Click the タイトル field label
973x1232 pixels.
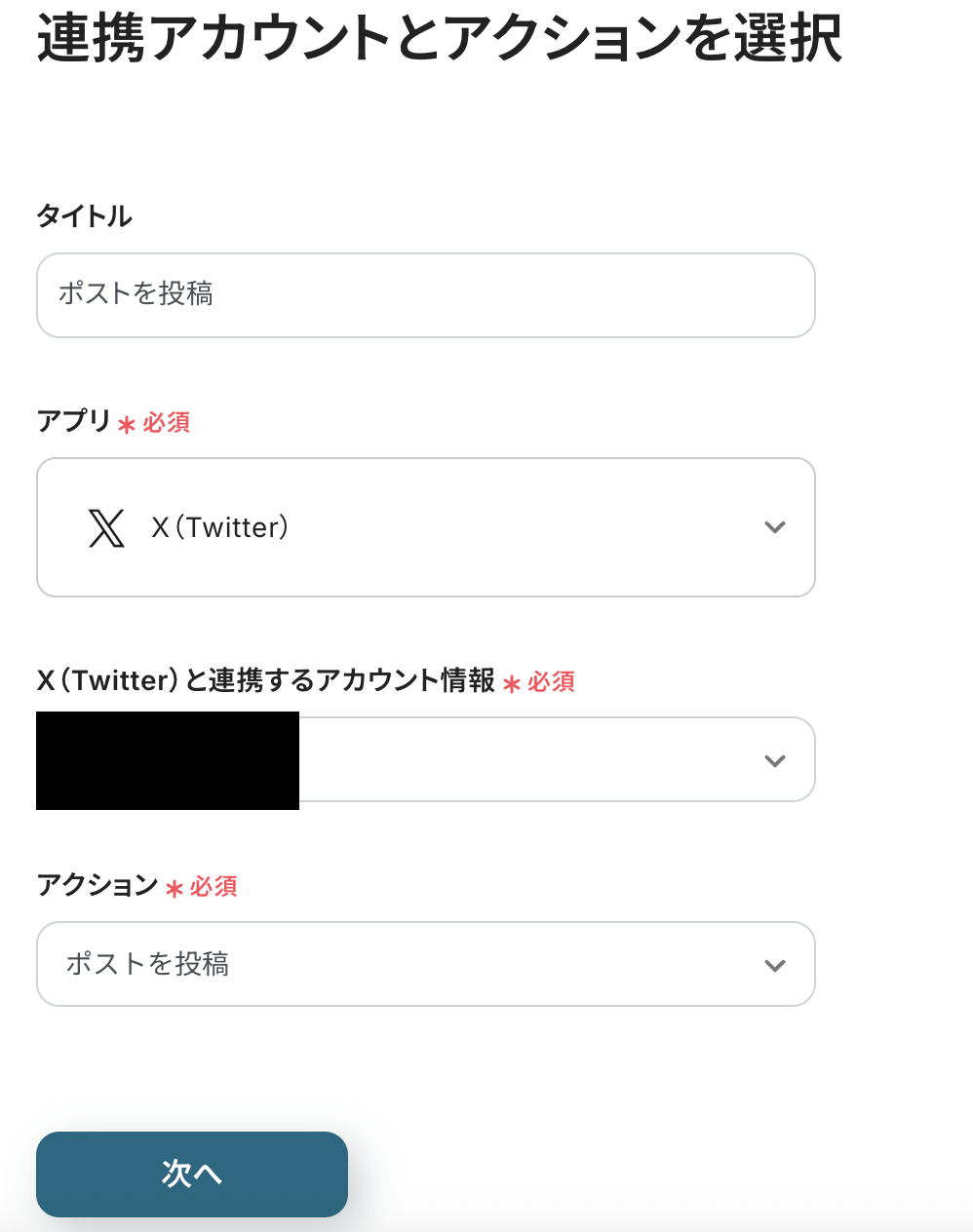[84, 215]
